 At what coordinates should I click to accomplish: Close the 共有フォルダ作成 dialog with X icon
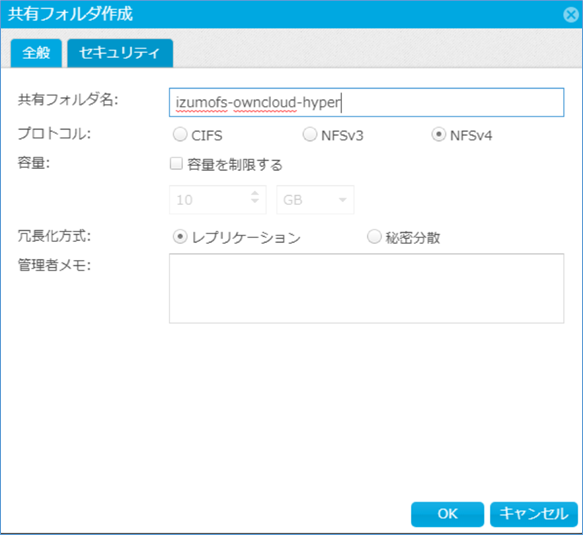point(570,15)
